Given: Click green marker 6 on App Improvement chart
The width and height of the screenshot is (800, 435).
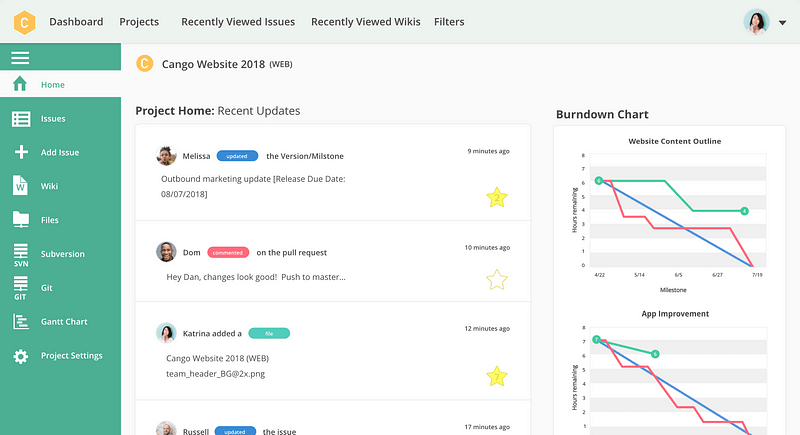Looking at the screenshot, I should (x=655, y=354).
